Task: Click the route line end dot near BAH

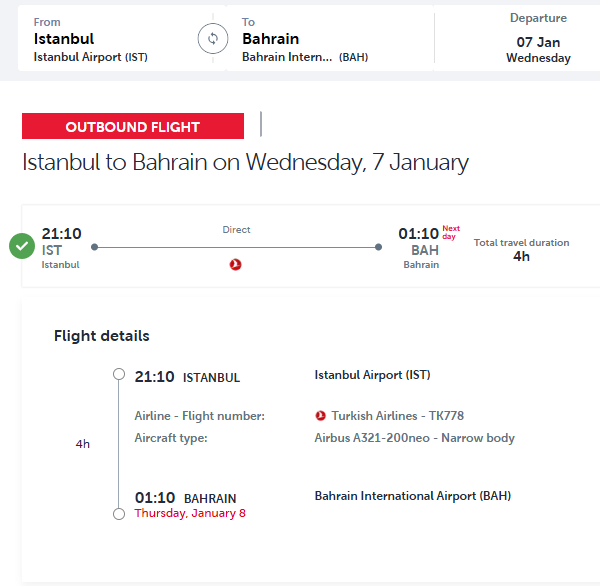Action: pos(378,246)
